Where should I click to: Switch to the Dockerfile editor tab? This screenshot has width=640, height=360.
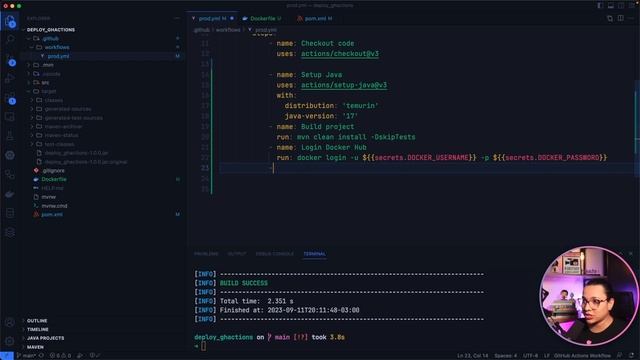pyautogui.click(x=262, y=18)
